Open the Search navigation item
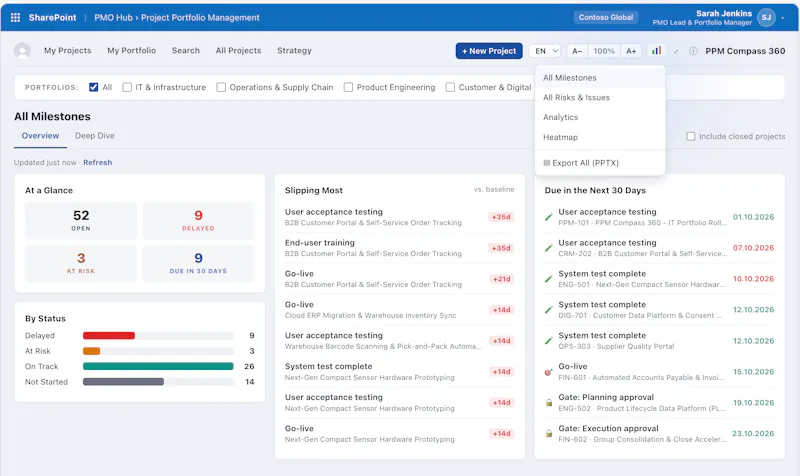Viewport: 800px width, 476px height. coord(186,51)
